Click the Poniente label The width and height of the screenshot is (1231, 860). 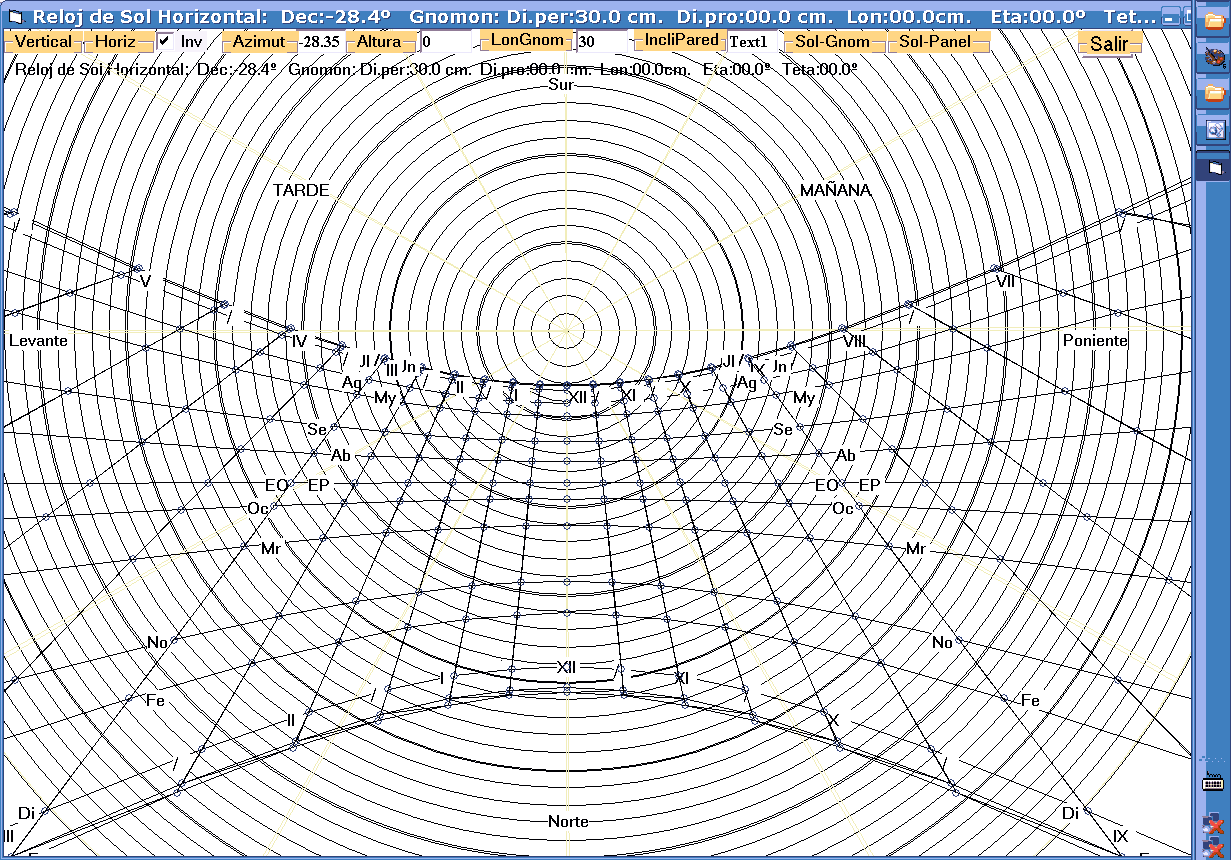coord(1095,340)
